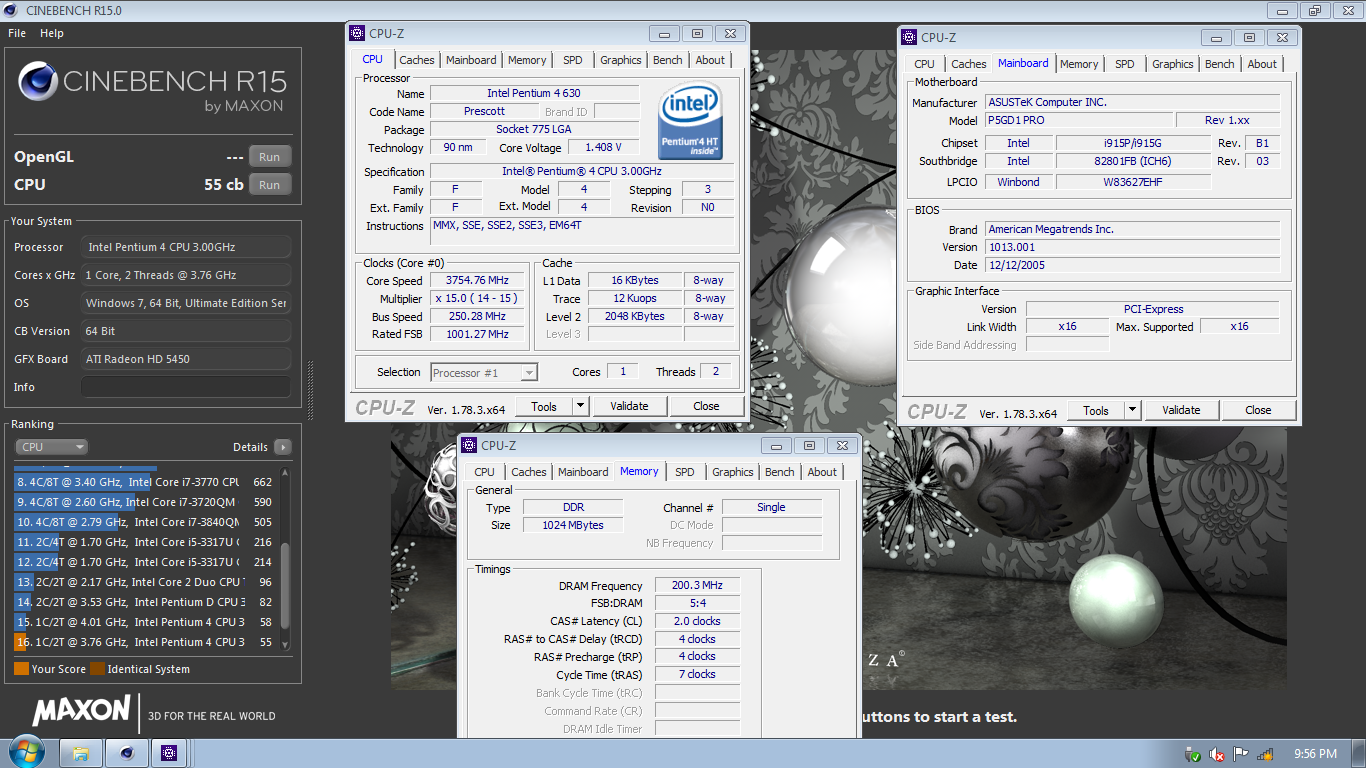Click the MAXON logo at the bottom left
Image resolution: width=1366 pixels, height=768 pixels.
(82, 711)
